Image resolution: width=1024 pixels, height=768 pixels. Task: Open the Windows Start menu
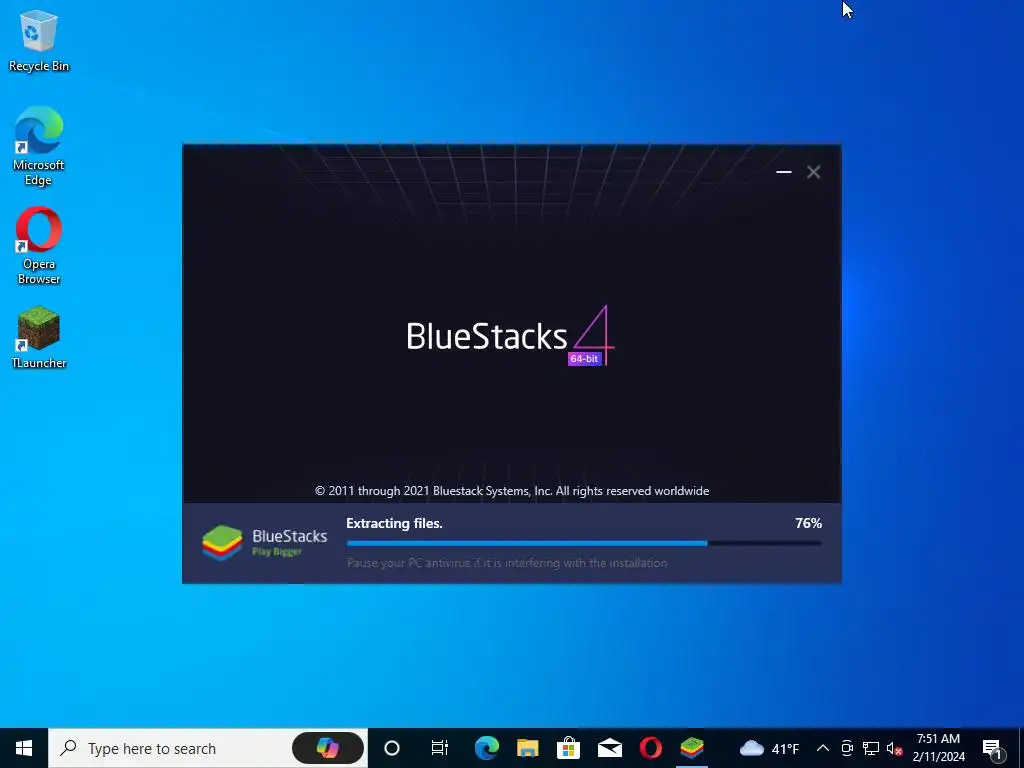point(24,748)
